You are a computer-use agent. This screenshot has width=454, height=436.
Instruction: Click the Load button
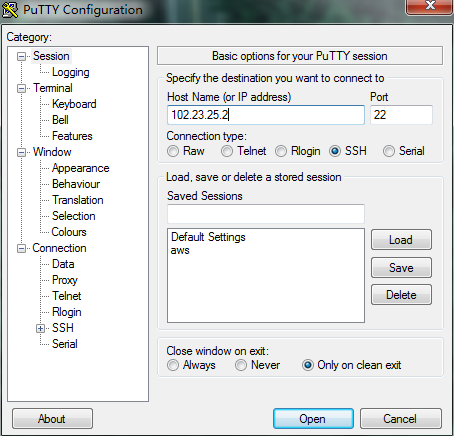click(x=401, y=240)
